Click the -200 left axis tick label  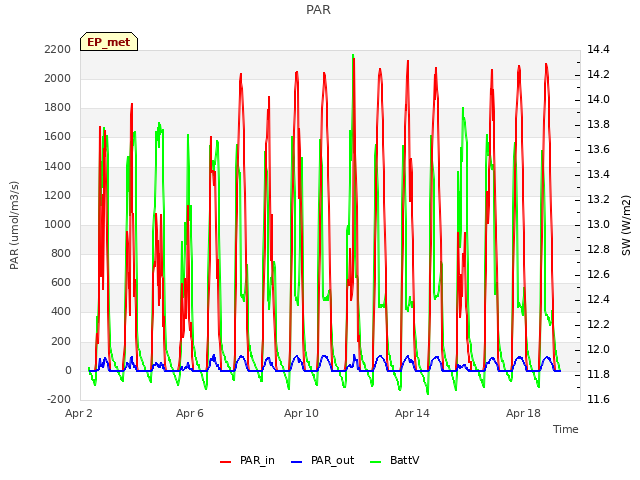point(59,400)
